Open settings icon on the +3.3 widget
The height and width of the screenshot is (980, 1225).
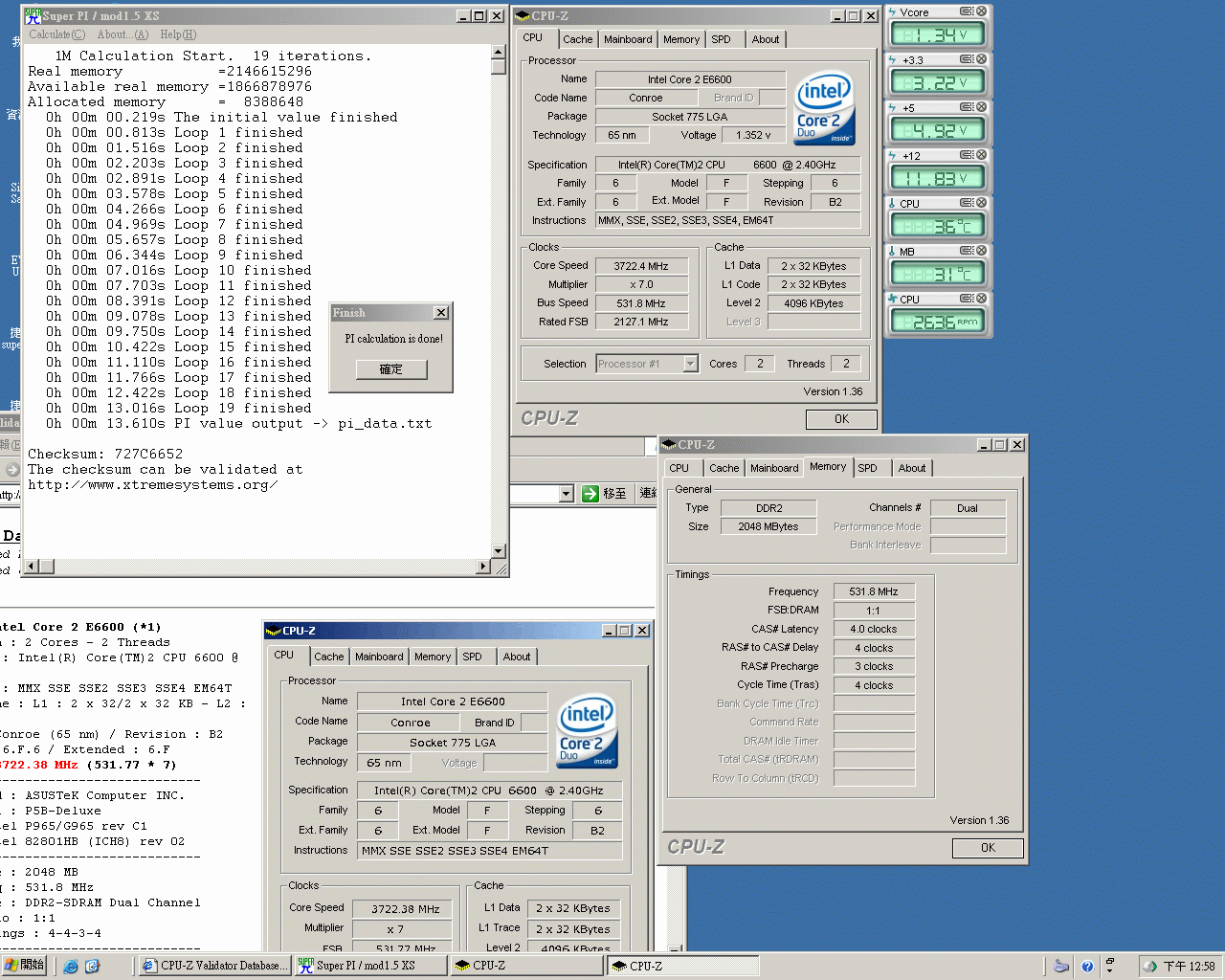coord(967,59)
